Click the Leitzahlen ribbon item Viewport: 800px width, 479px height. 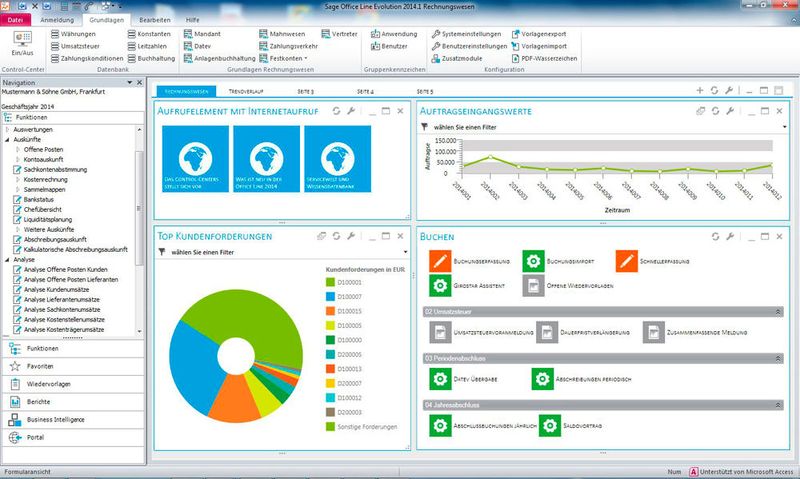tap(147, 46)
